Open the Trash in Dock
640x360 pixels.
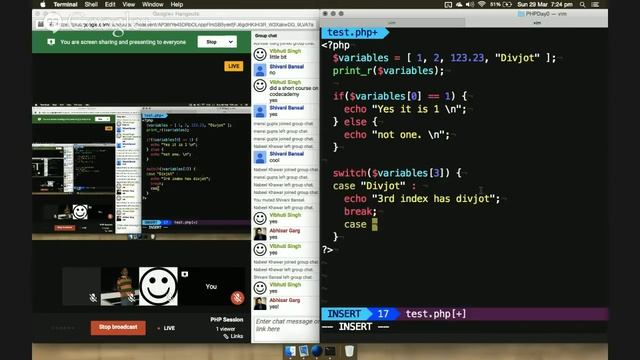(349, 351)
